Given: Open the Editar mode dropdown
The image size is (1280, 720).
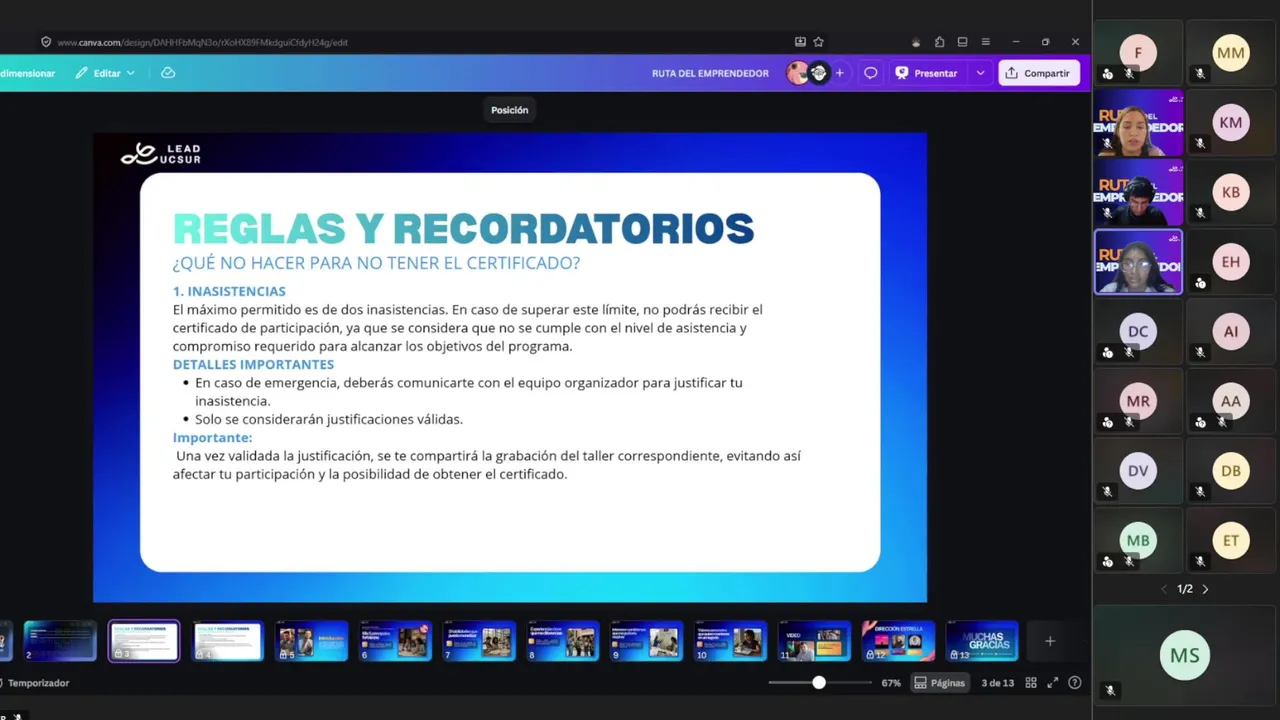Looking at the screenshot, I should [105, 73].
